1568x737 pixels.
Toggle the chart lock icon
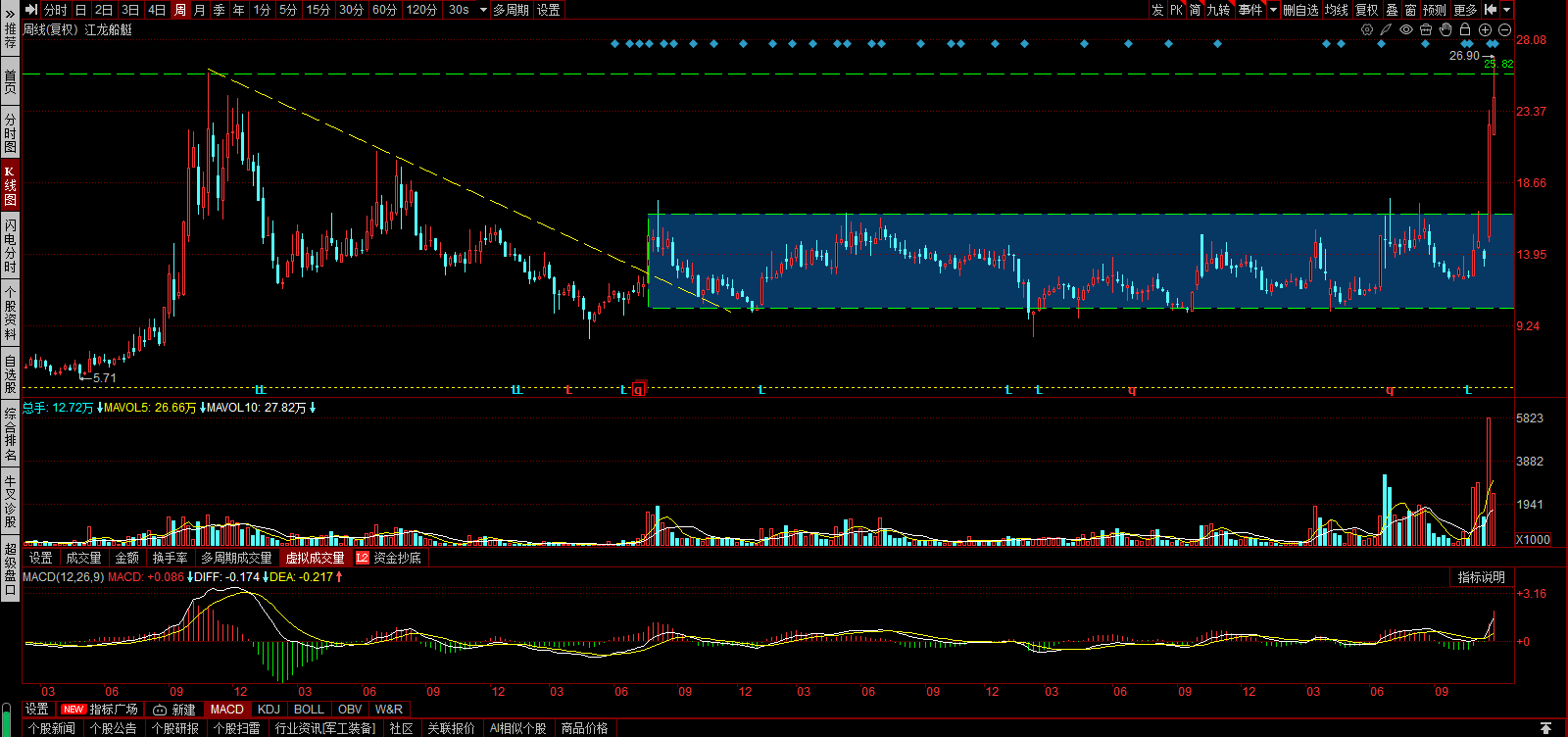[x=1465, y=29]
